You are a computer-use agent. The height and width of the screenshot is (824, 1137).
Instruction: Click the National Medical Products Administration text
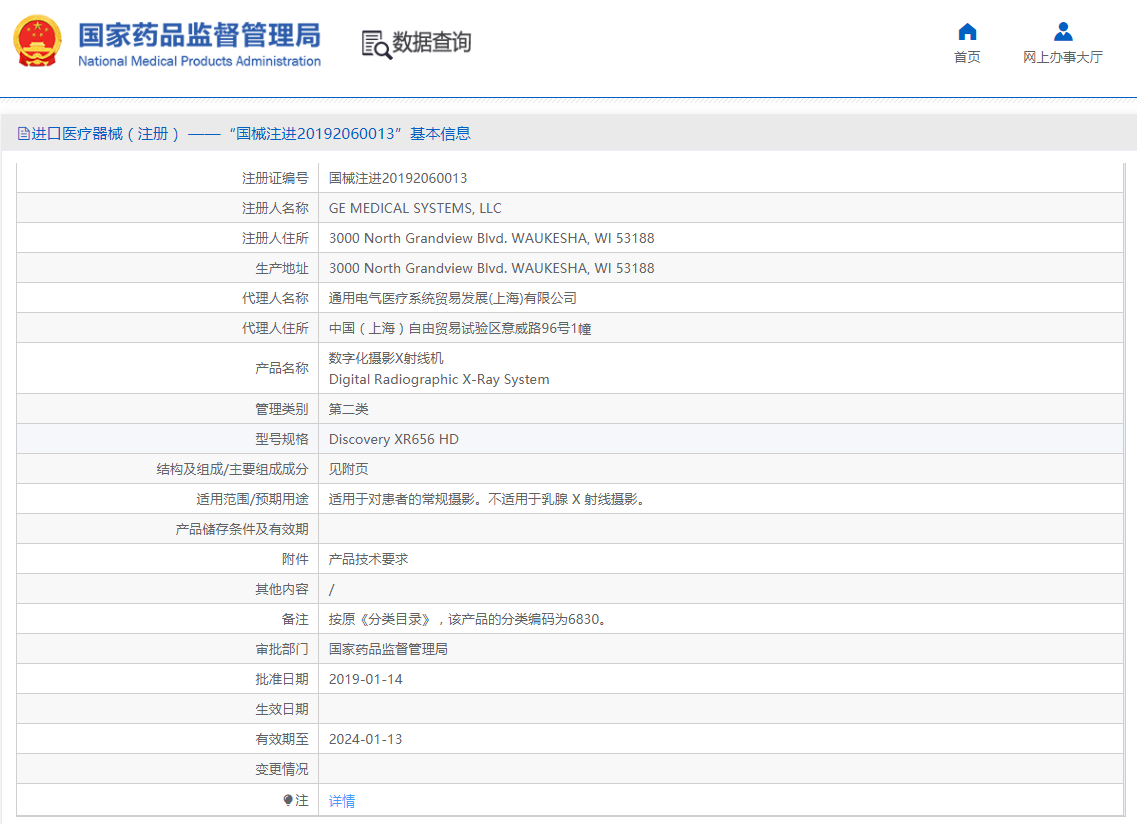click(199, 61)
